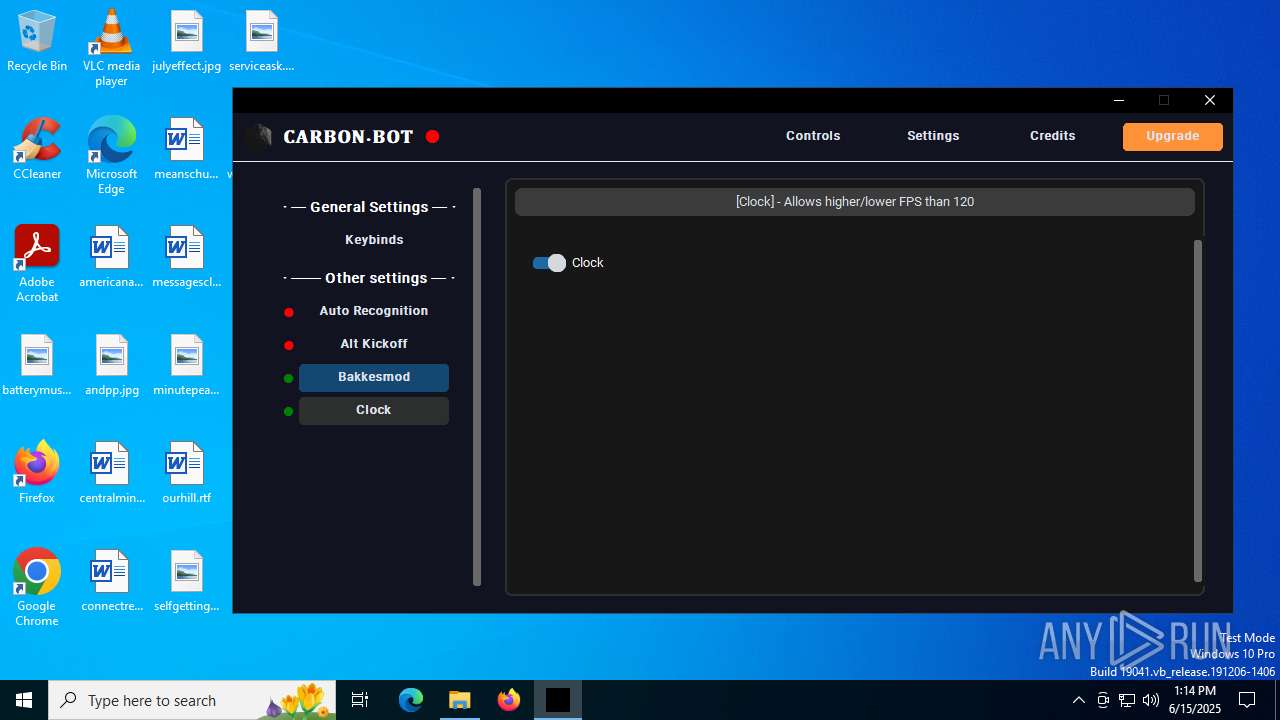Click green indicator next to Bakkesmod
1280x720 pixels.
[289, 379]
